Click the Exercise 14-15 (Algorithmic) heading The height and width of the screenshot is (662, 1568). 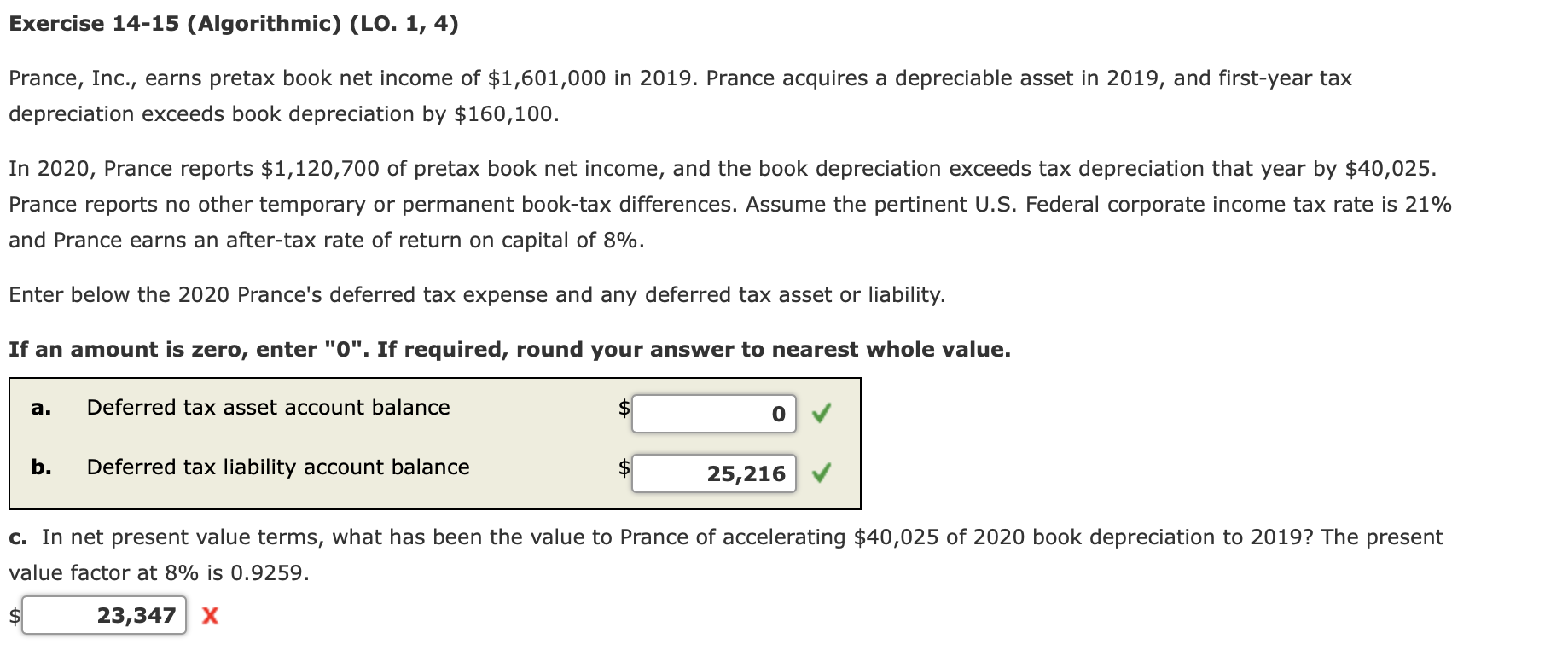point(233,23)
